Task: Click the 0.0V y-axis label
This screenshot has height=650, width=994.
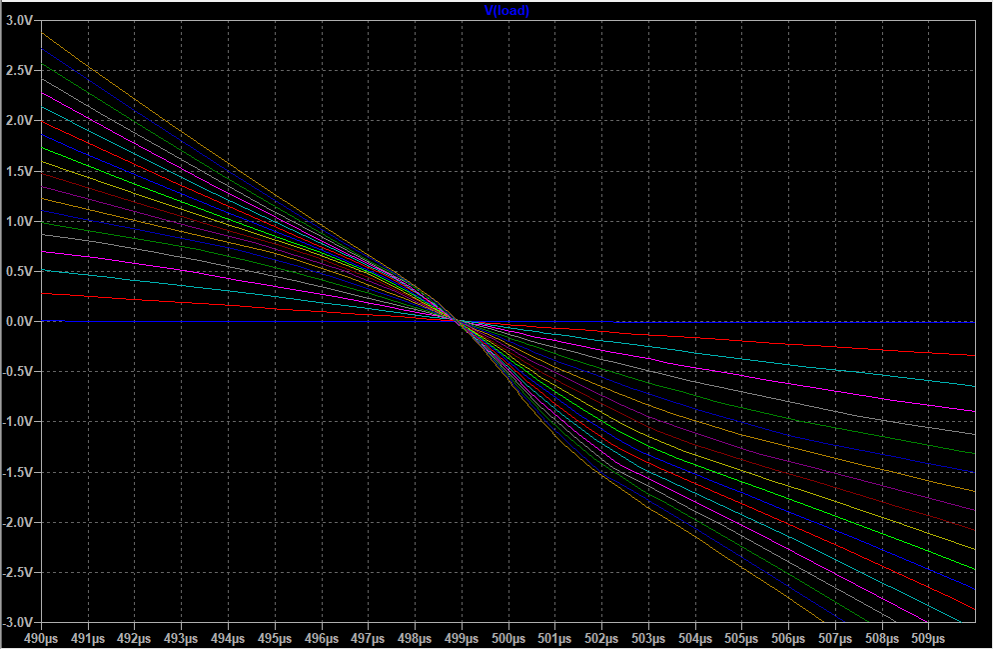Action: click(19, 322)
